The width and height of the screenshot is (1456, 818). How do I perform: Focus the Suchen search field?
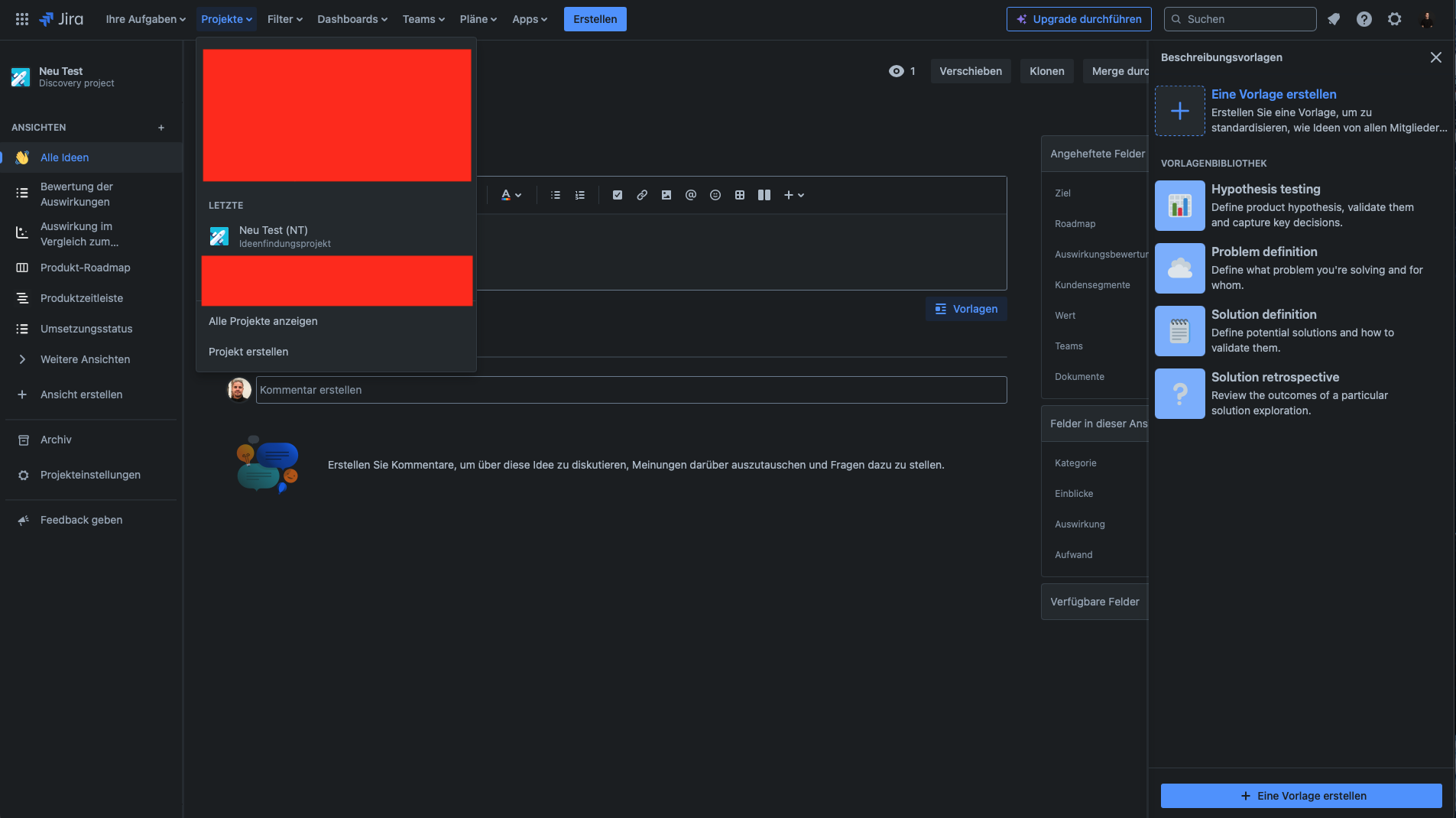pos(1240,19)
